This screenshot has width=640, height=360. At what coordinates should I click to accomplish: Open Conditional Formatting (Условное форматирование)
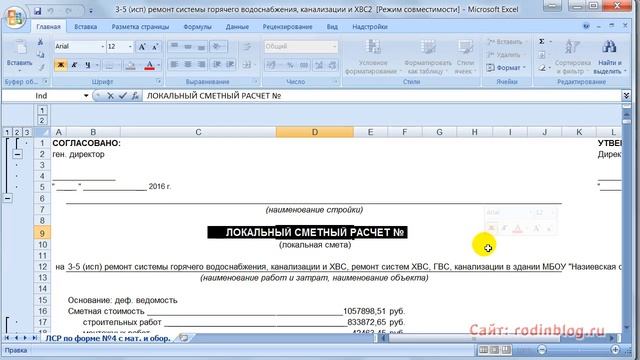pos(372,57)
